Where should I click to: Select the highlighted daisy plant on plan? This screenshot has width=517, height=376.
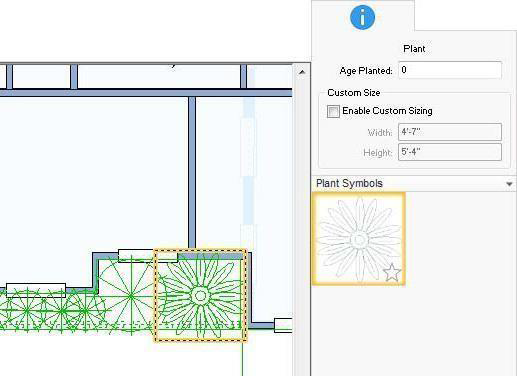pos(200,295)
